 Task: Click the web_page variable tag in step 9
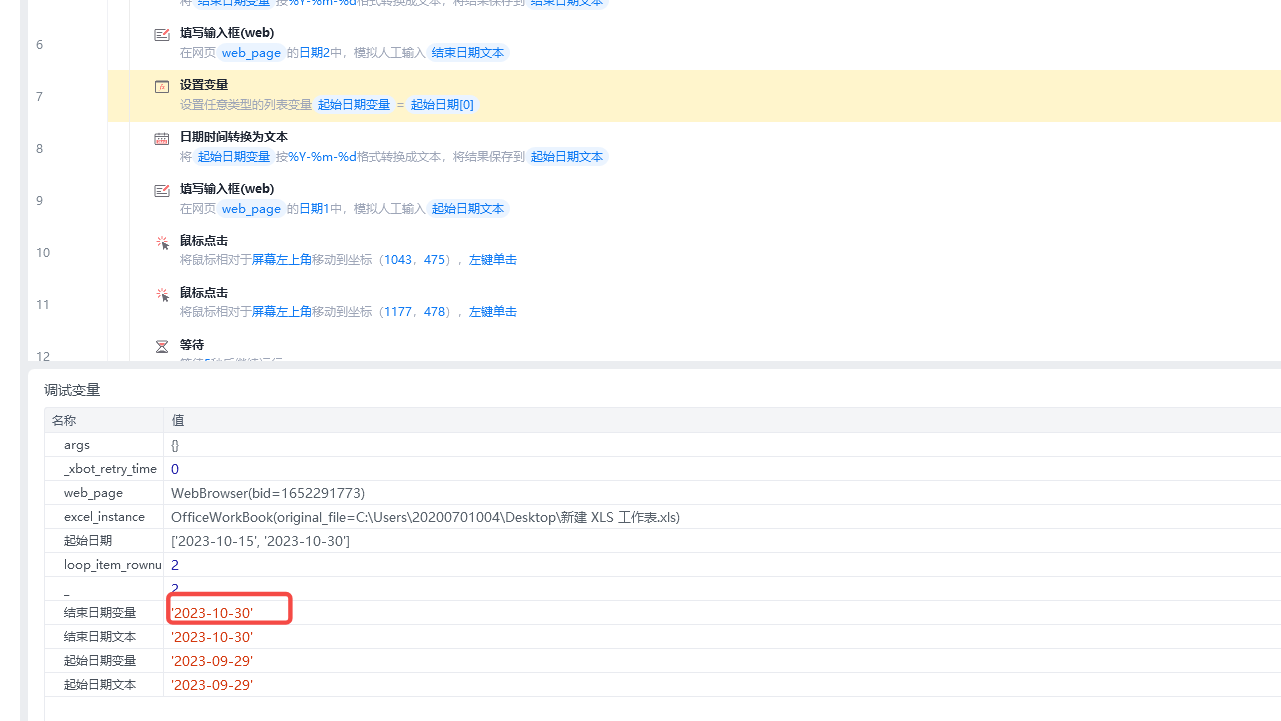click(251, 209)
